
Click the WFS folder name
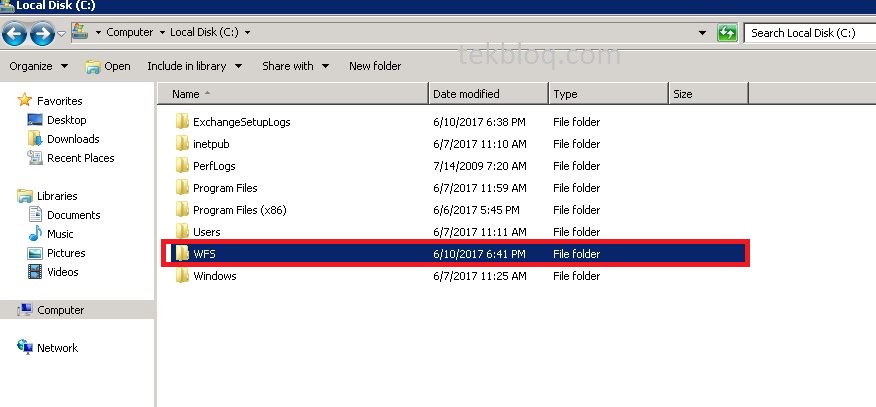point(204,254)
